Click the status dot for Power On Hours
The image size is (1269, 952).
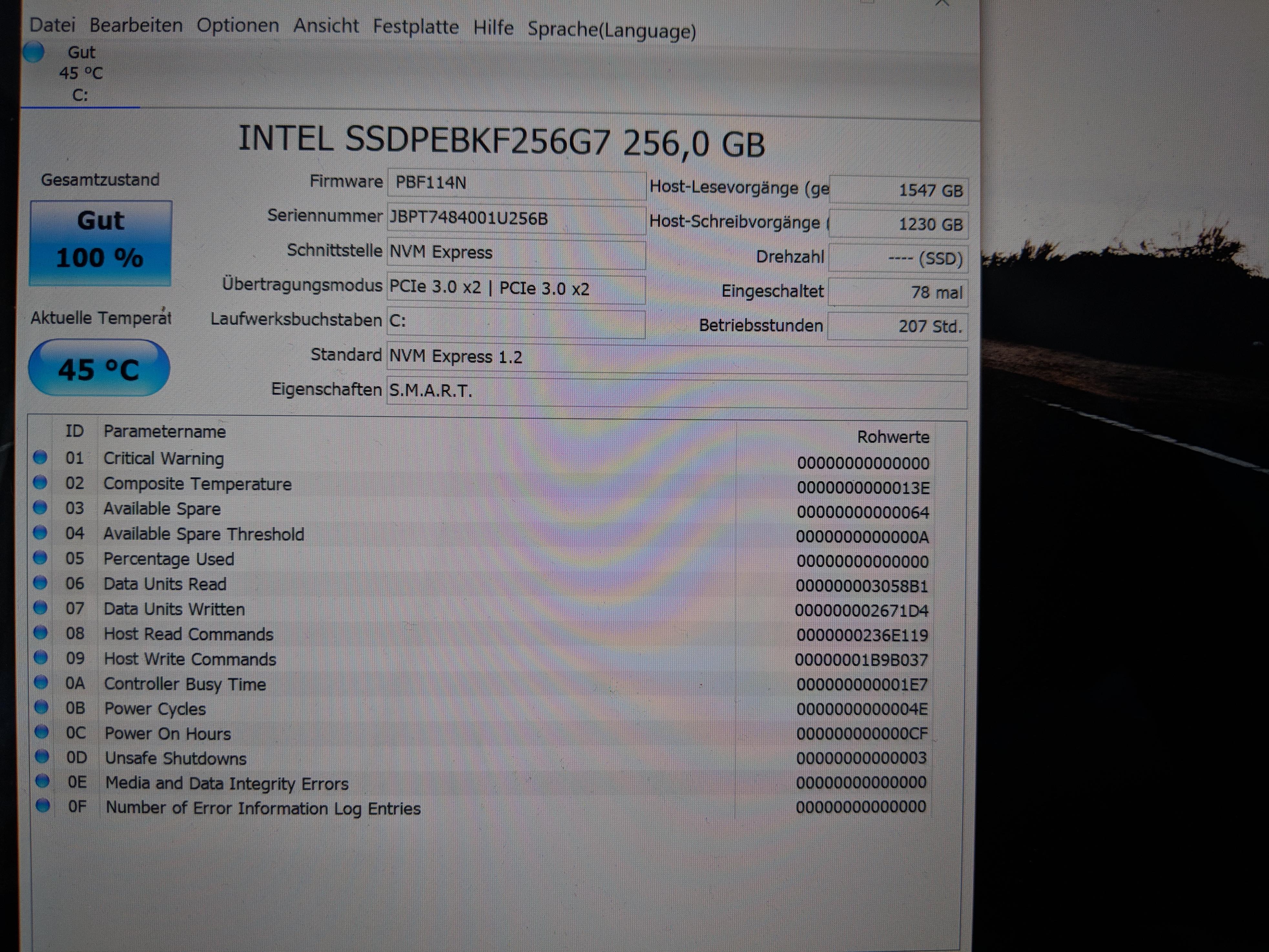point(41,732)
